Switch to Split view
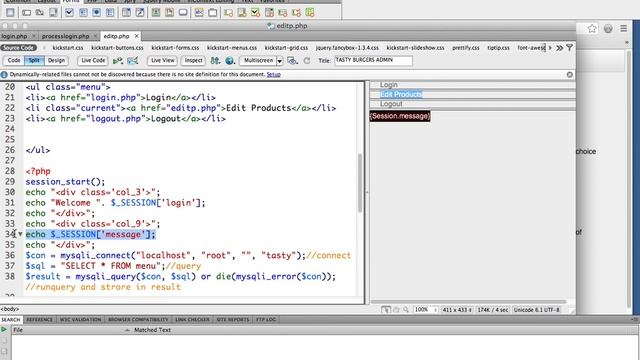The width and height of the screenshot is (640, 360). pos(34,60)
